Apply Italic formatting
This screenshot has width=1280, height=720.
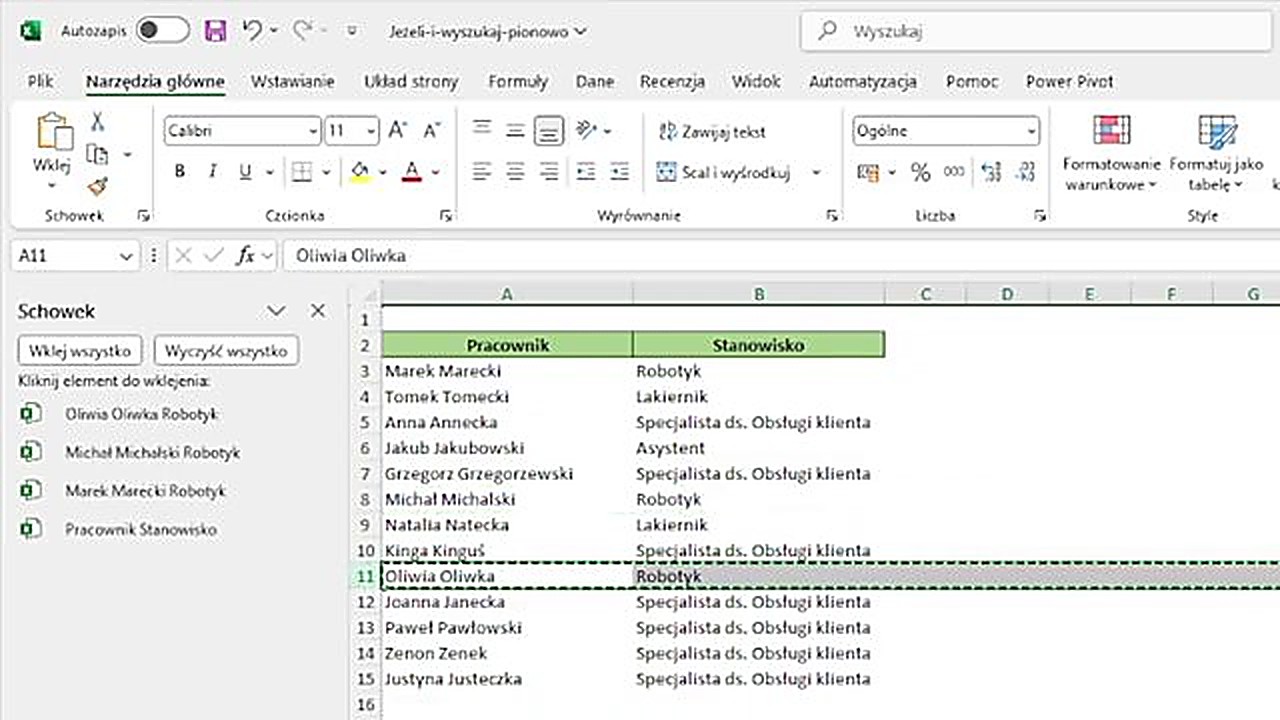212,172
